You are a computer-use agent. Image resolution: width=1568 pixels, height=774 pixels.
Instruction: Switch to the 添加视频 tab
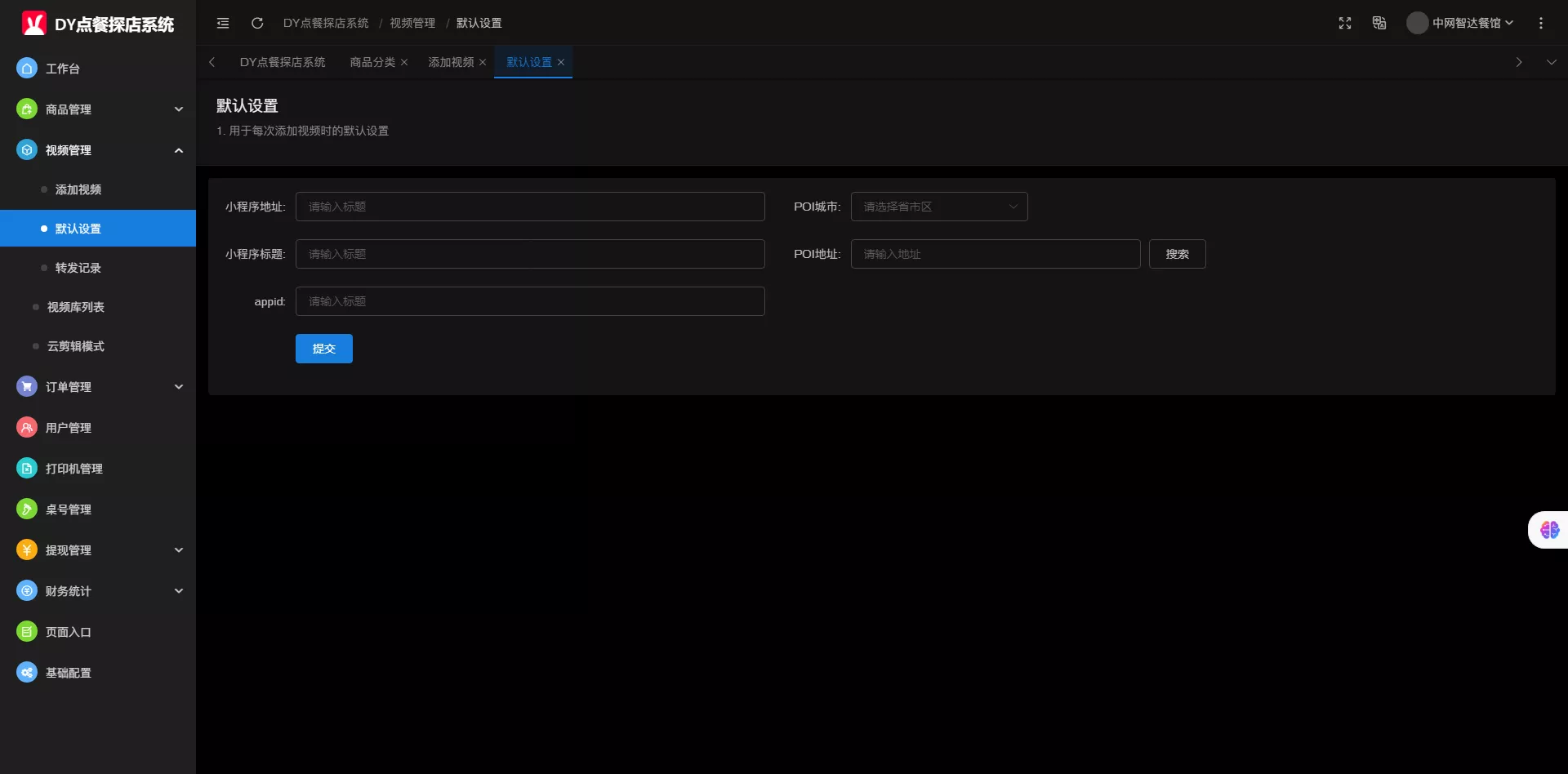[450, 62]
